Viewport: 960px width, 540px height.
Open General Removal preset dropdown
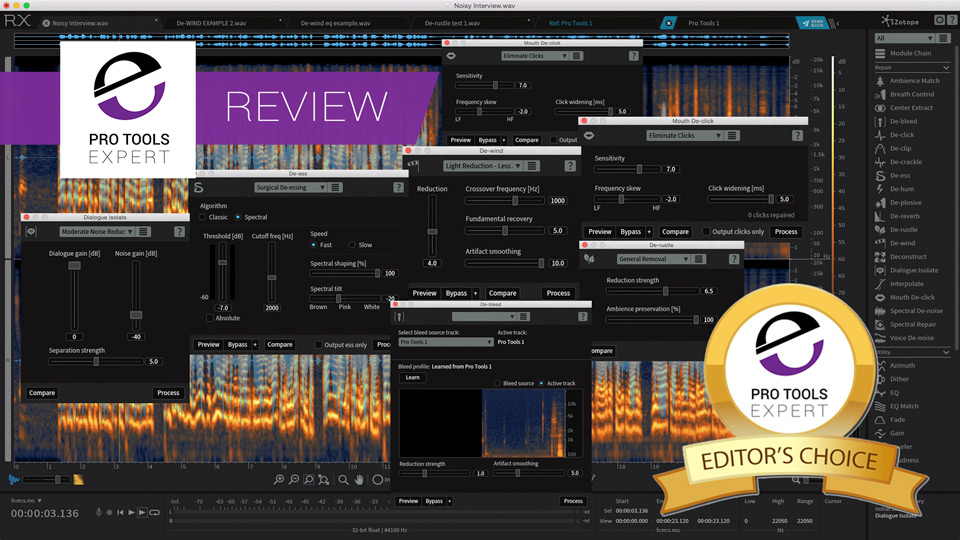coord(653,259)
